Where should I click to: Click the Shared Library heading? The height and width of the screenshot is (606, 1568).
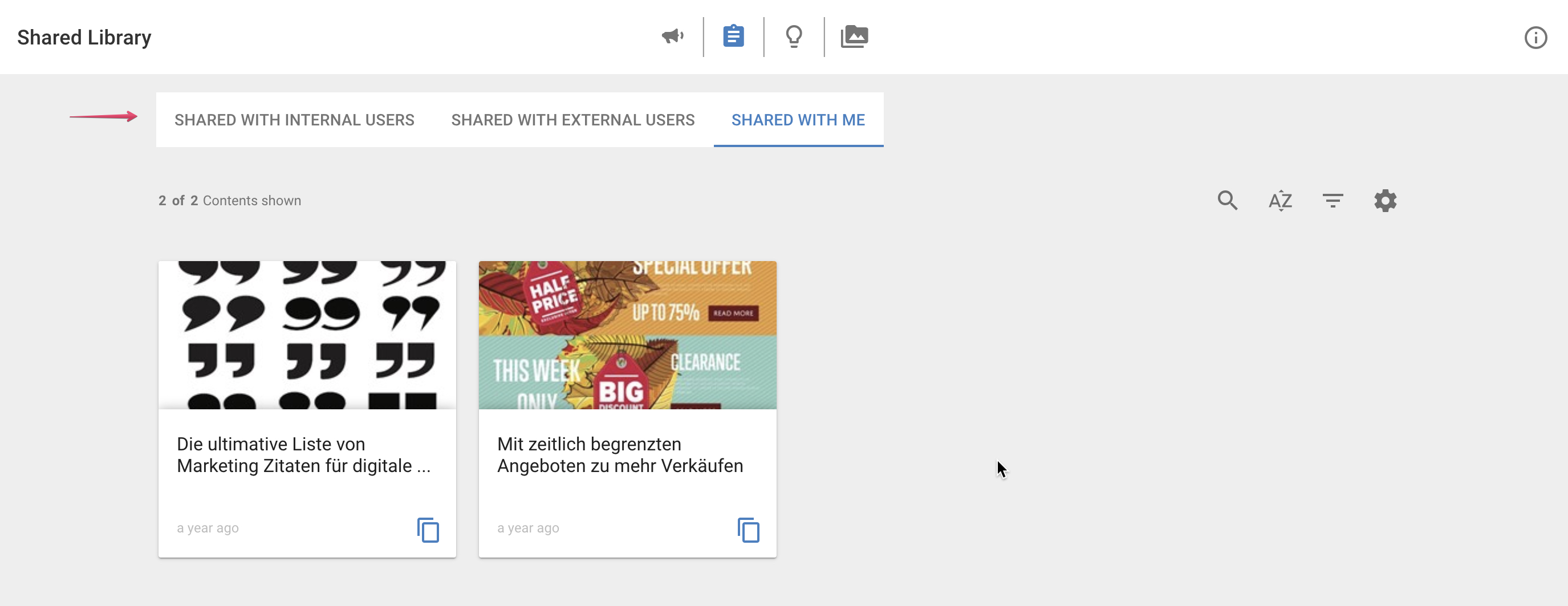pos(84,38)
